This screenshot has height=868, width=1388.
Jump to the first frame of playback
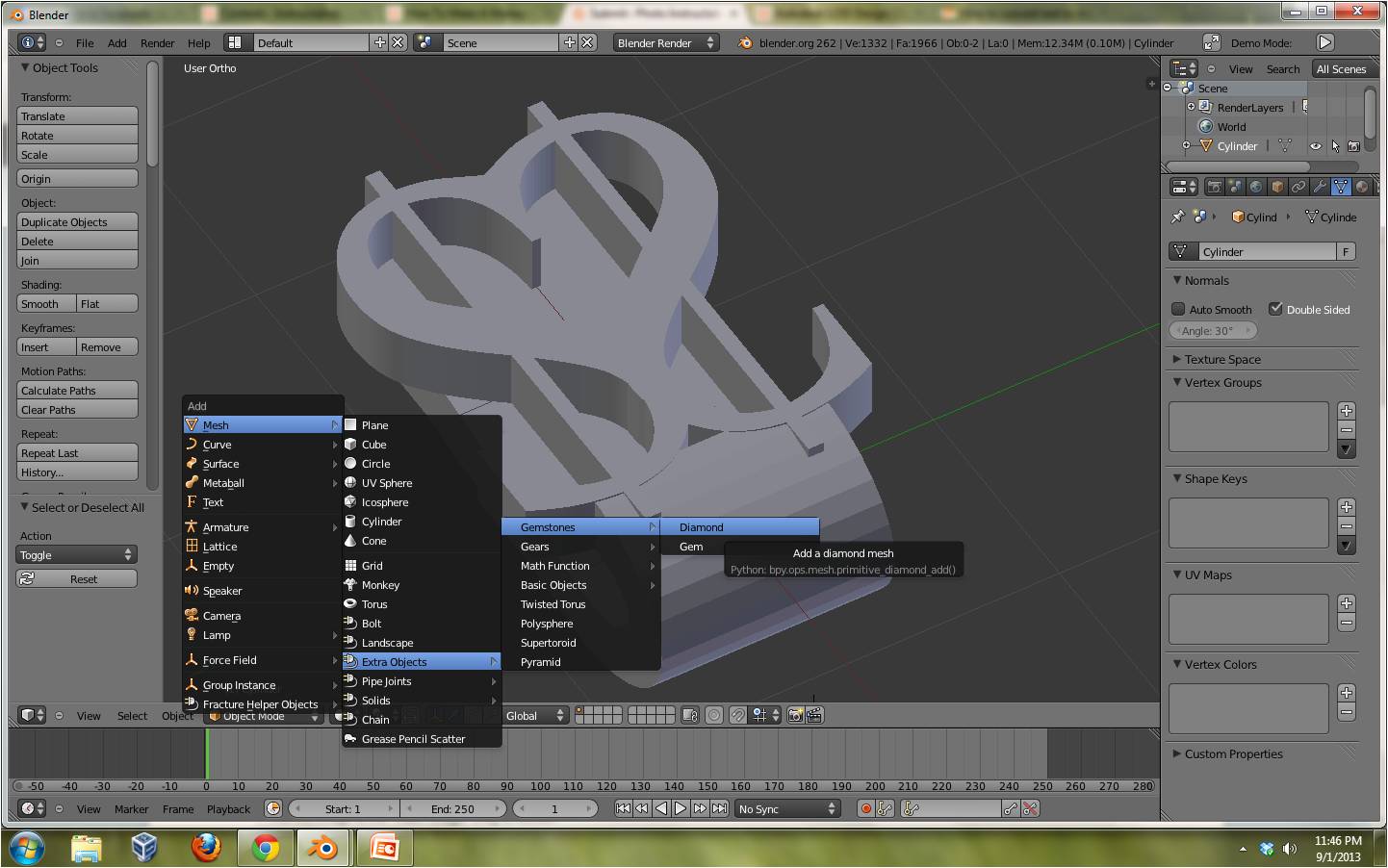[x=623, y=808]
